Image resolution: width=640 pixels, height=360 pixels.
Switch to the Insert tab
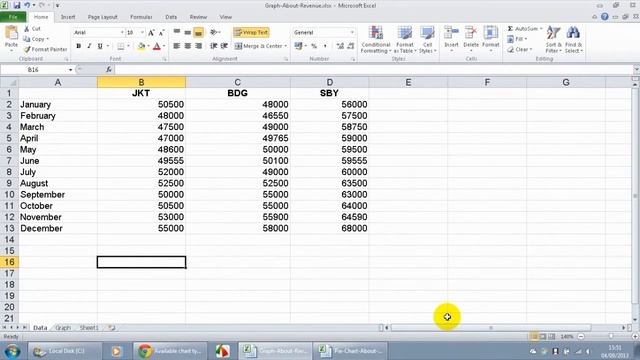68,17
